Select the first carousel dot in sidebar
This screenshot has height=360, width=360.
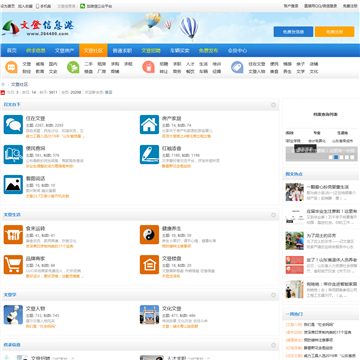(x=331, y=157)
